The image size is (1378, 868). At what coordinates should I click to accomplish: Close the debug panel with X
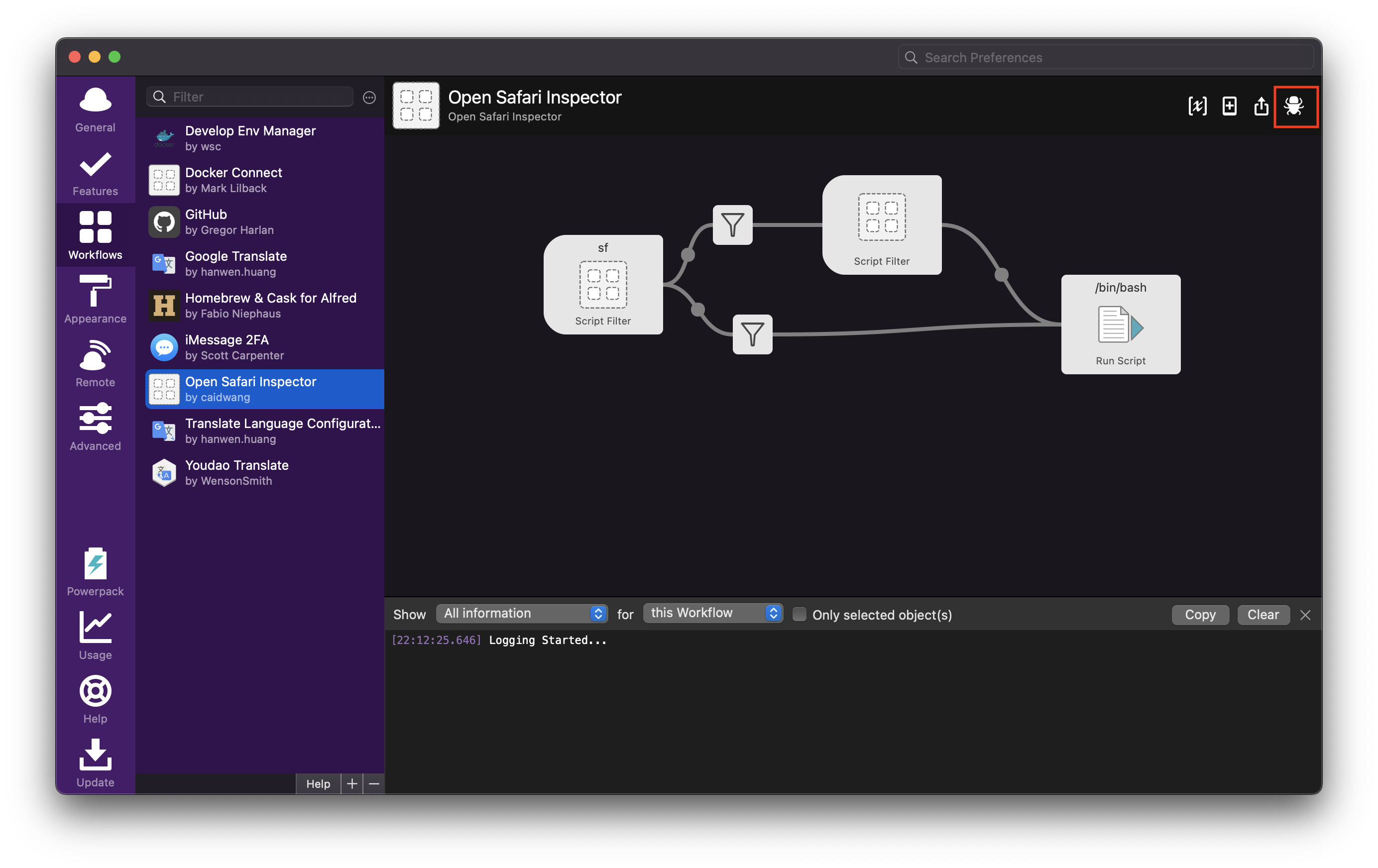(x=1305, y=615)
